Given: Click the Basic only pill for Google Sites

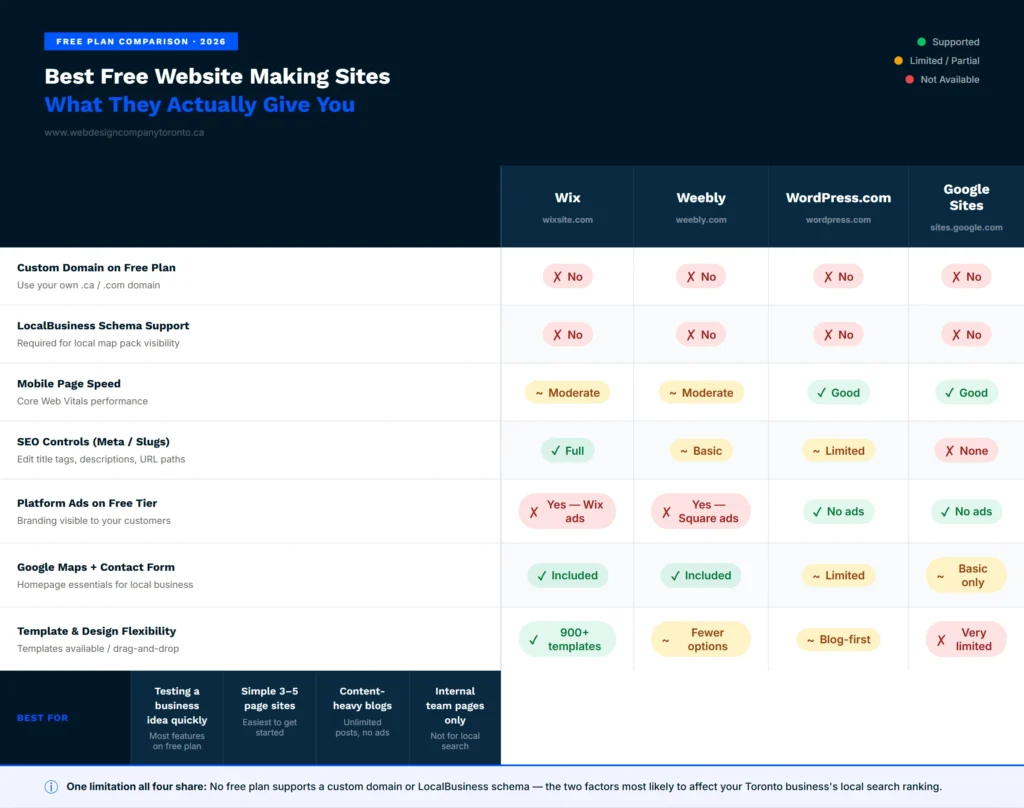Looking at the screenshot, I should click(966, 575).
